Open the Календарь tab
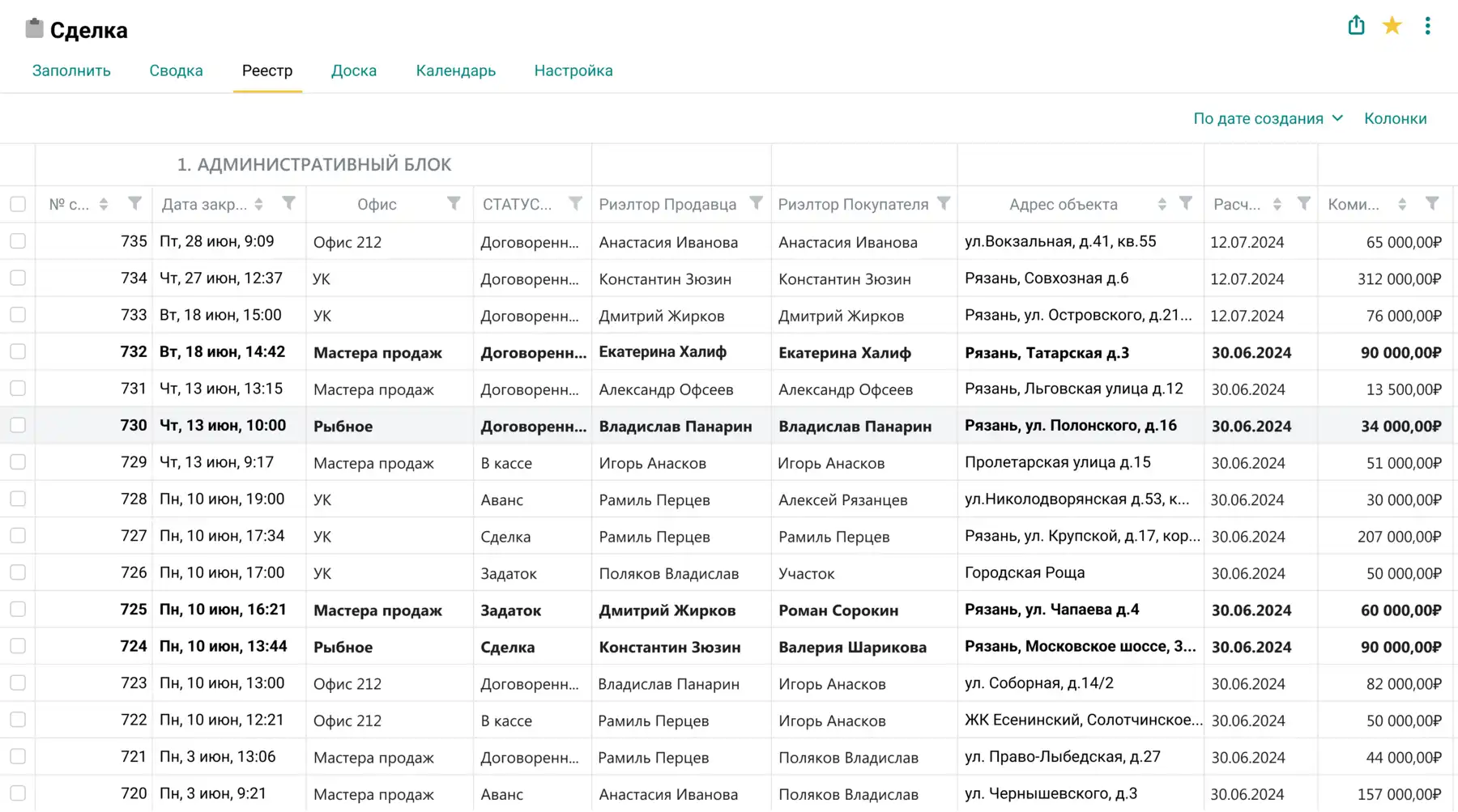 coord(456,70)
